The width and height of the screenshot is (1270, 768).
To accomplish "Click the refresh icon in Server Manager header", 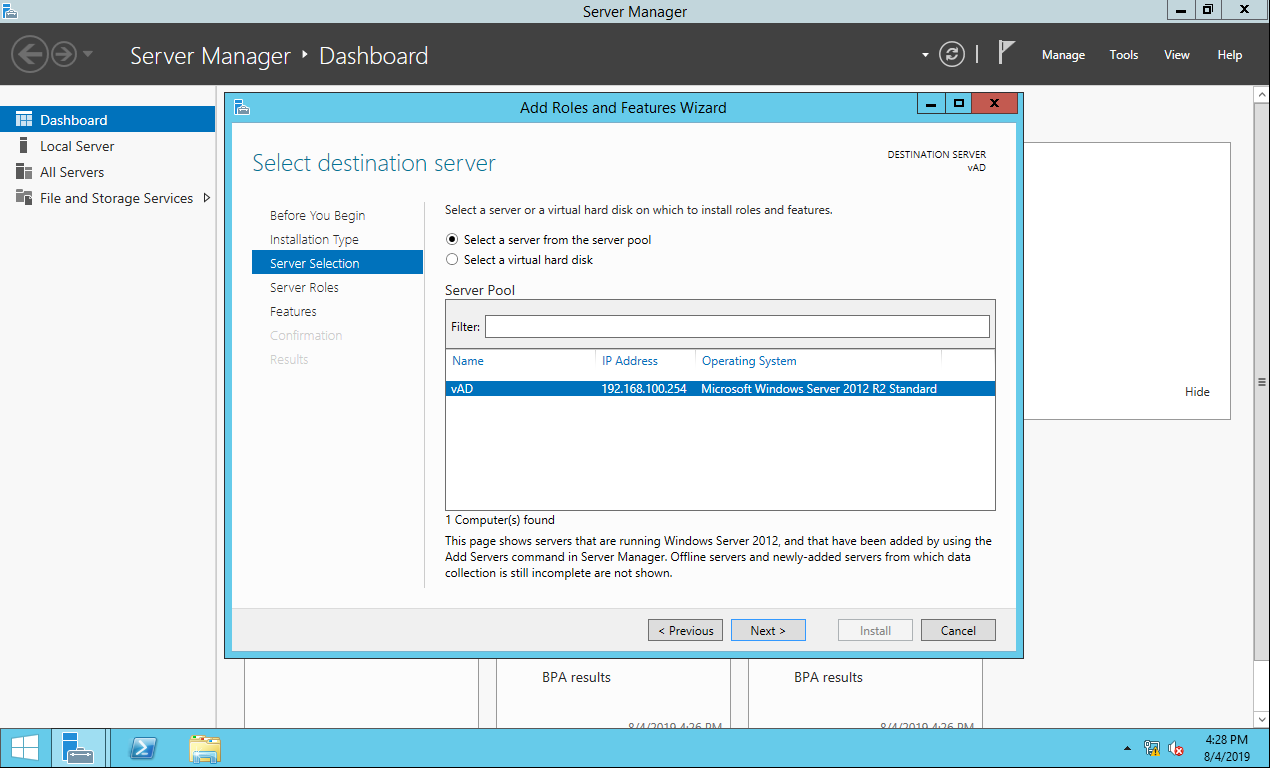I will (953, 54).
